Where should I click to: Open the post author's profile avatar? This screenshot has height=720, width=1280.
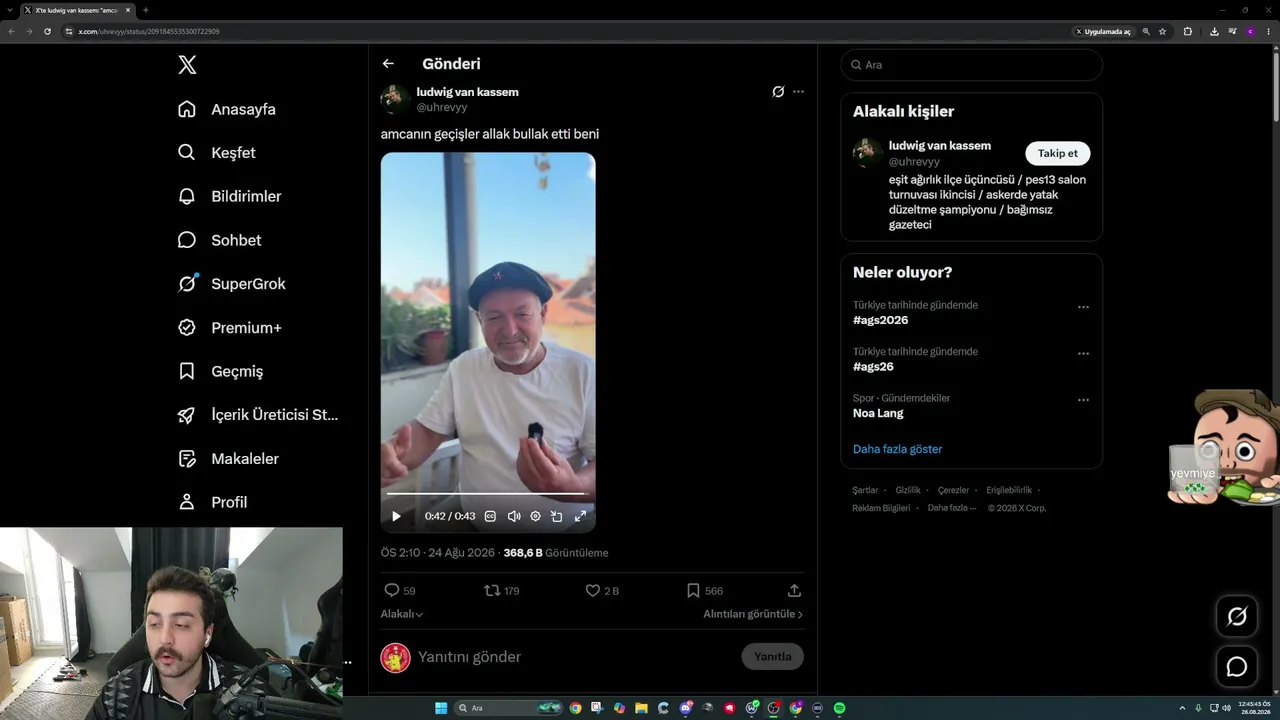(395, 99)
